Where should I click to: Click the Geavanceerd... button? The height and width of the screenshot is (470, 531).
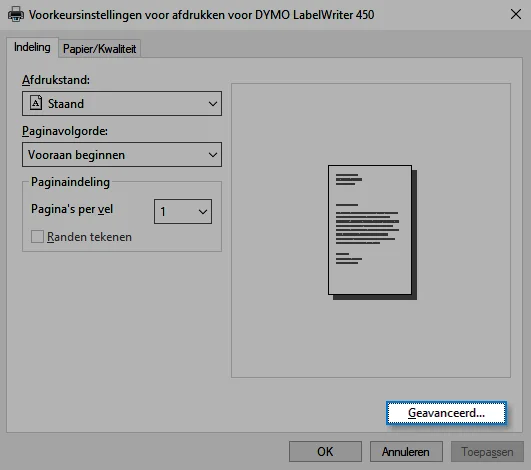click(x=446, y=413)
